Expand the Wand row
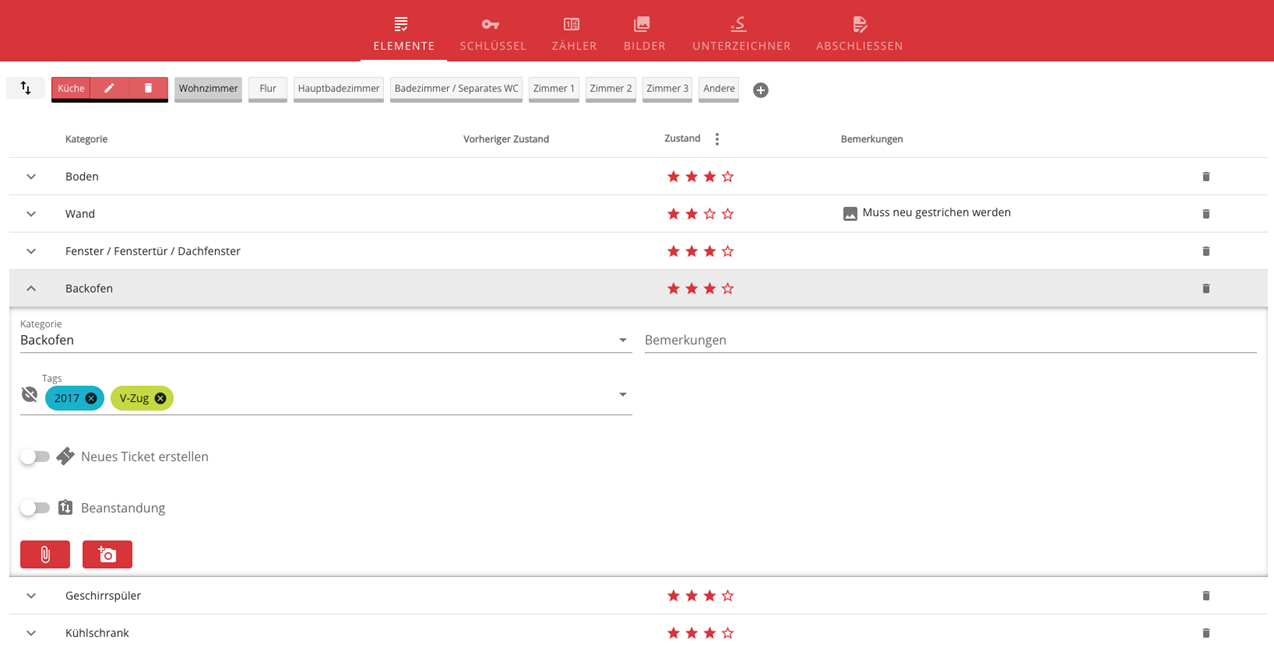 pyautogui.click(x=31, y=214)
